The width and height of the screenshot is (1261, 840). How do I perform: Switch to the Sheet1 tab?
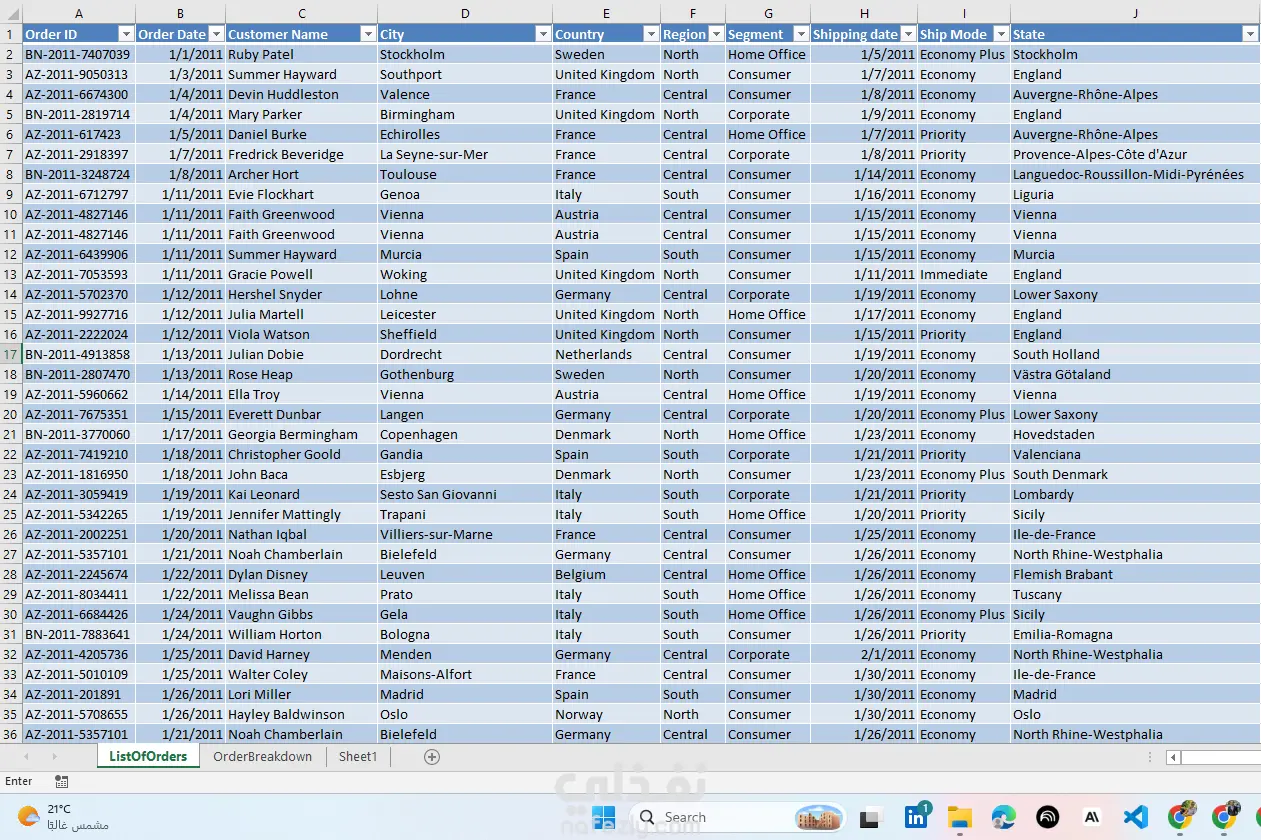pos(357,757)
